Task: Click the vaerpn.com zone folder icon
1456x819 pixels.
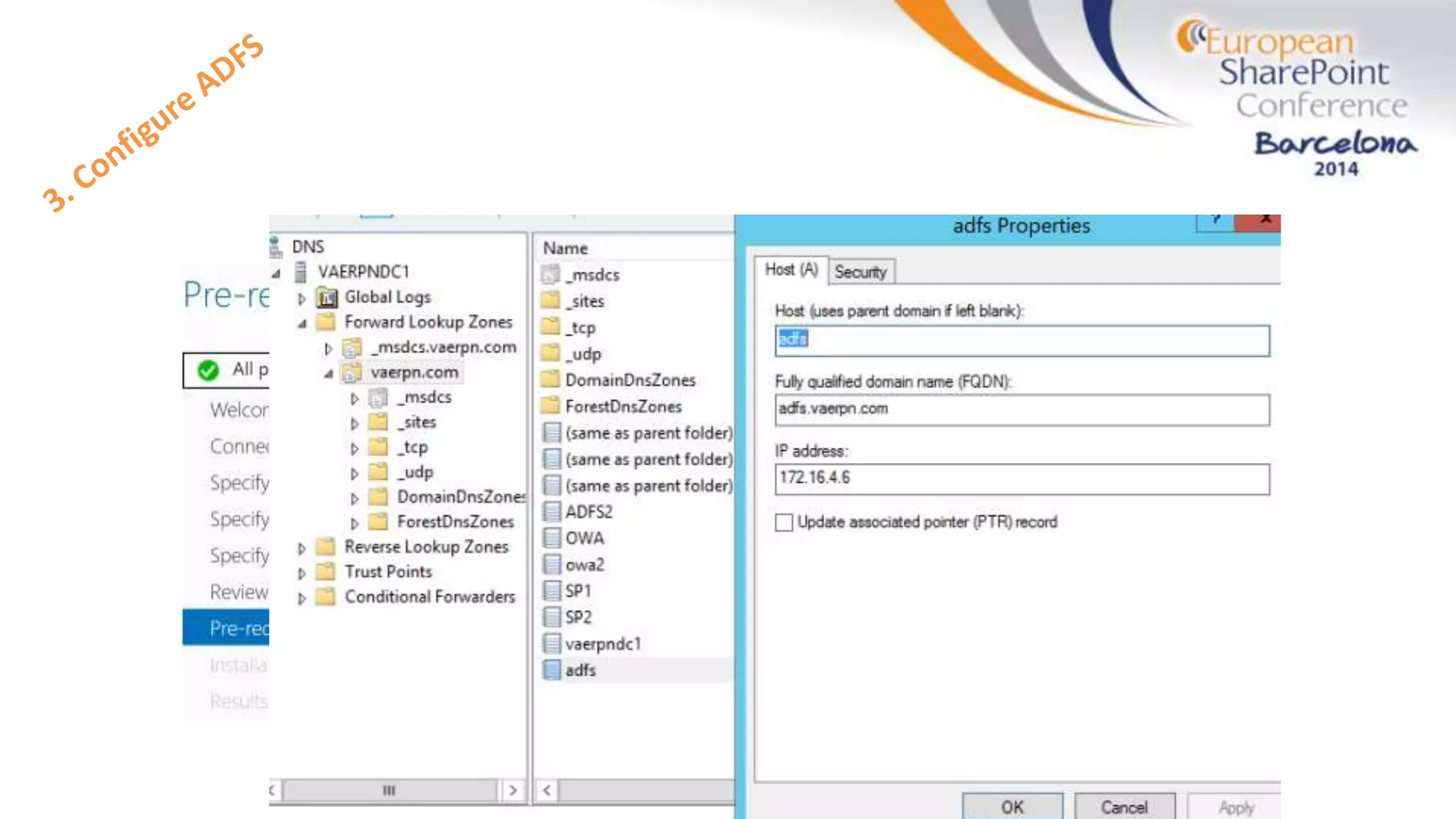Action: click(x=351, y=373)
